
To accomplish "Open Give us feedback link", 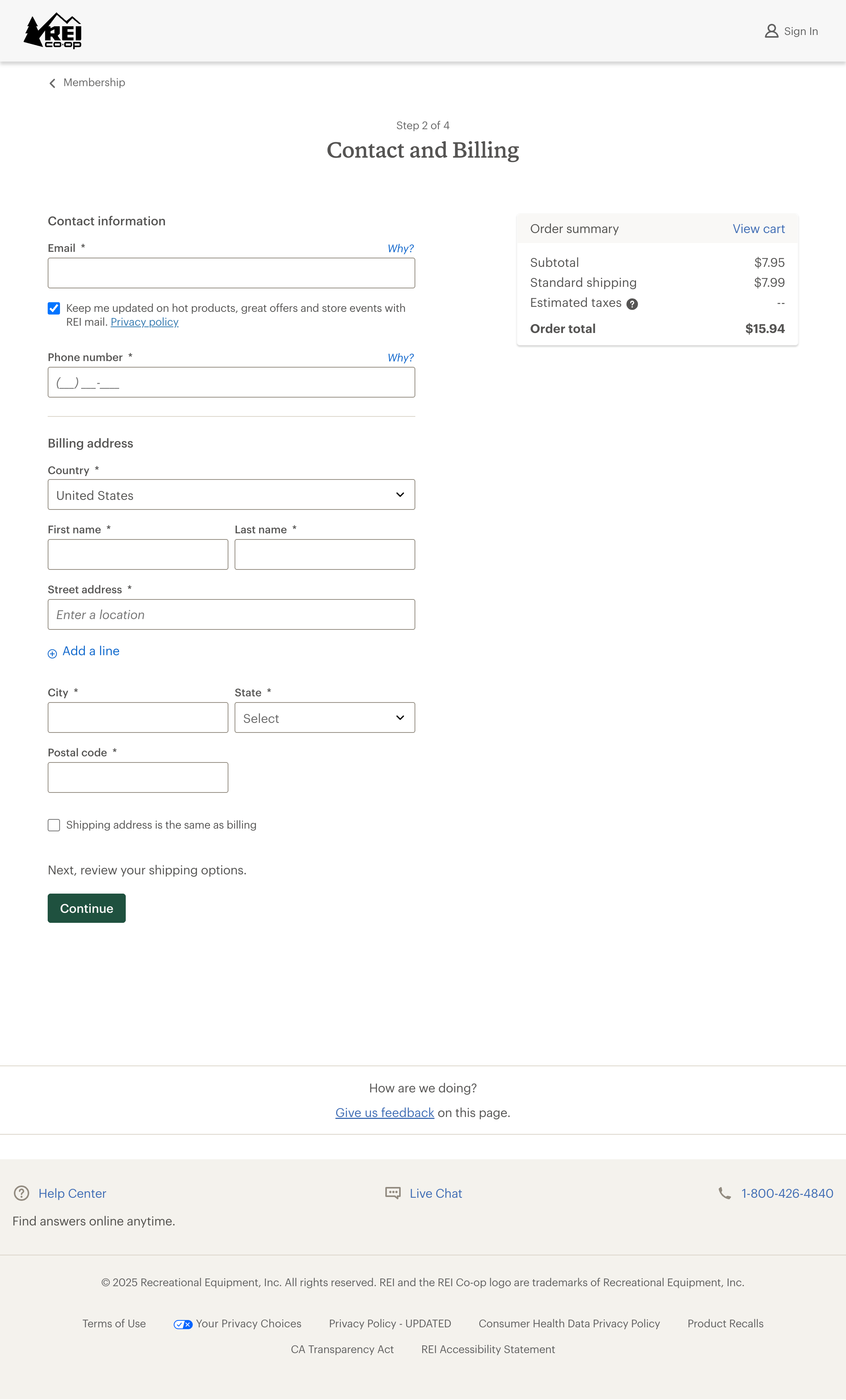I will click(385, 1112).
